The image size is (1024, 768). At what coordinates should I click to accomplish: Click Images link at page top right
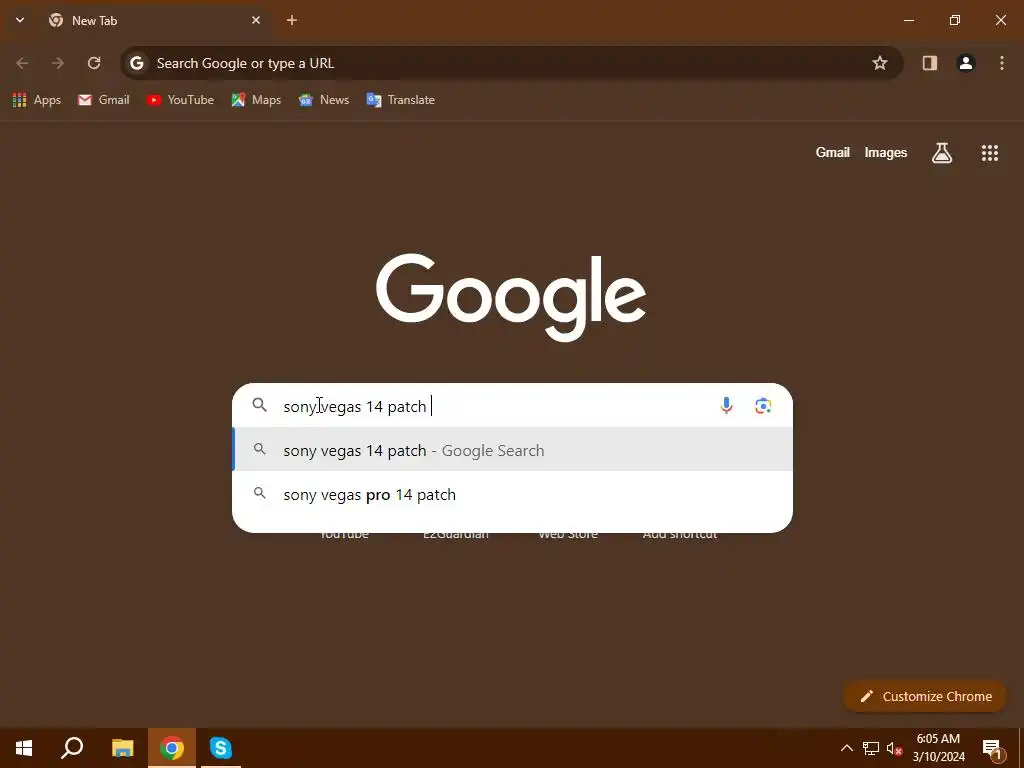click(x=886, y=153)
